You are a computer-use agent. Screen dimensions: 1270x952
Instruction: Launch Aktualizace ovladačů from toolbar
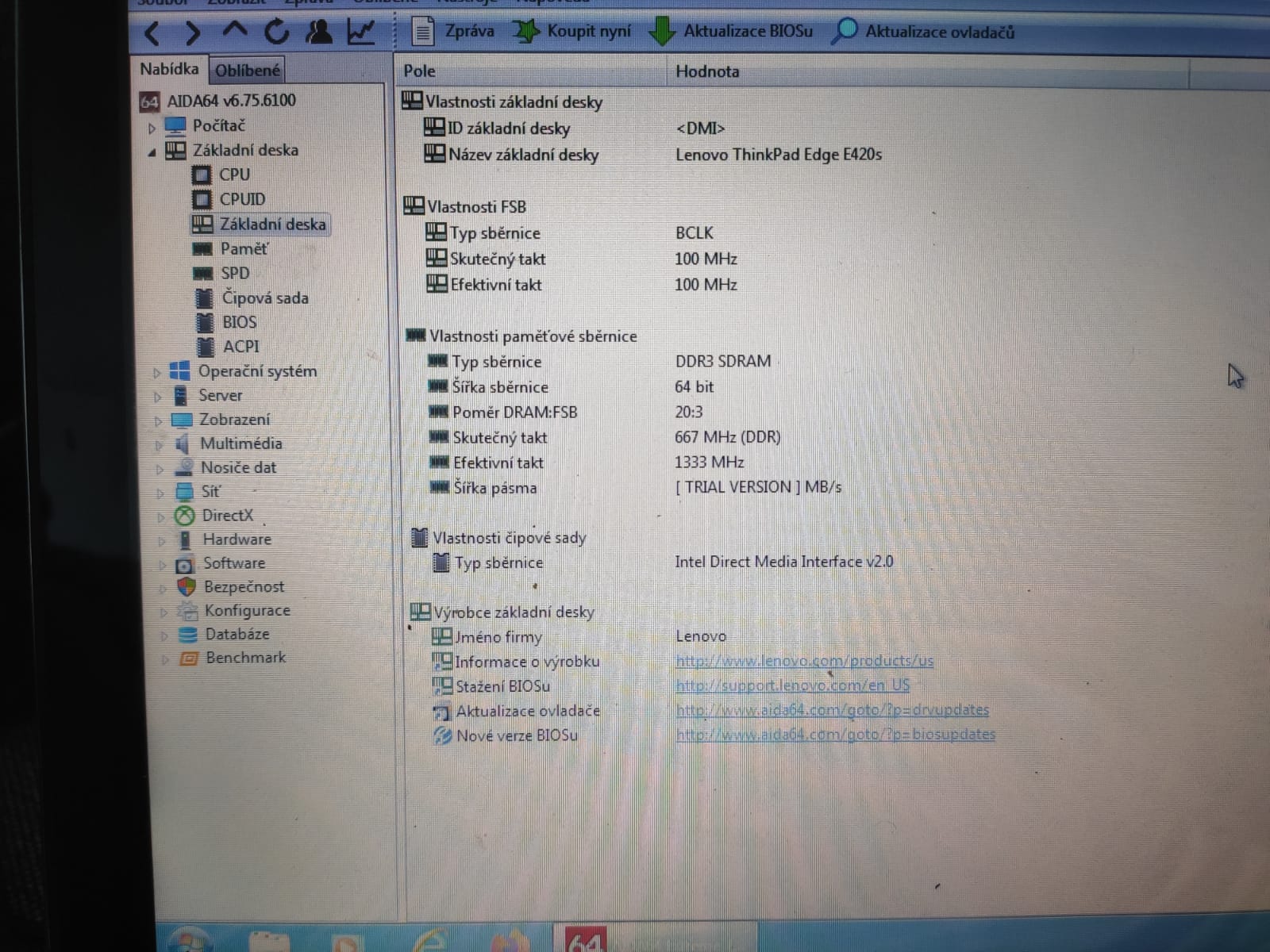point(923,32)
